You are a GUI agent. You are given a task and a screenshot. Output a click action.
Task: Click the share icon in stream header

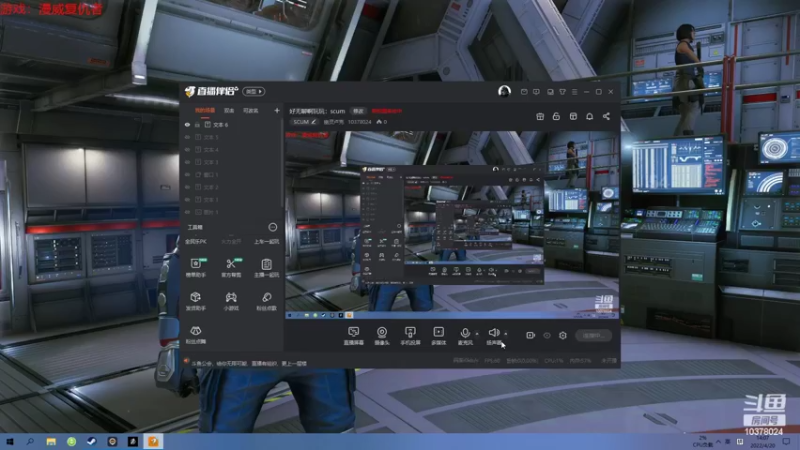point(606,116)
